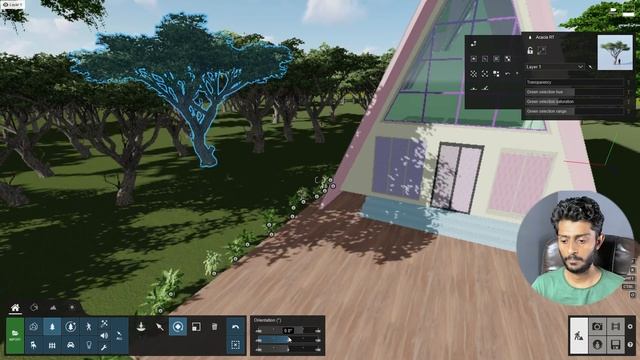This screenshot has height=360, width=640.
Task: Switch to Photo mode camera
Action: point(597,327)
